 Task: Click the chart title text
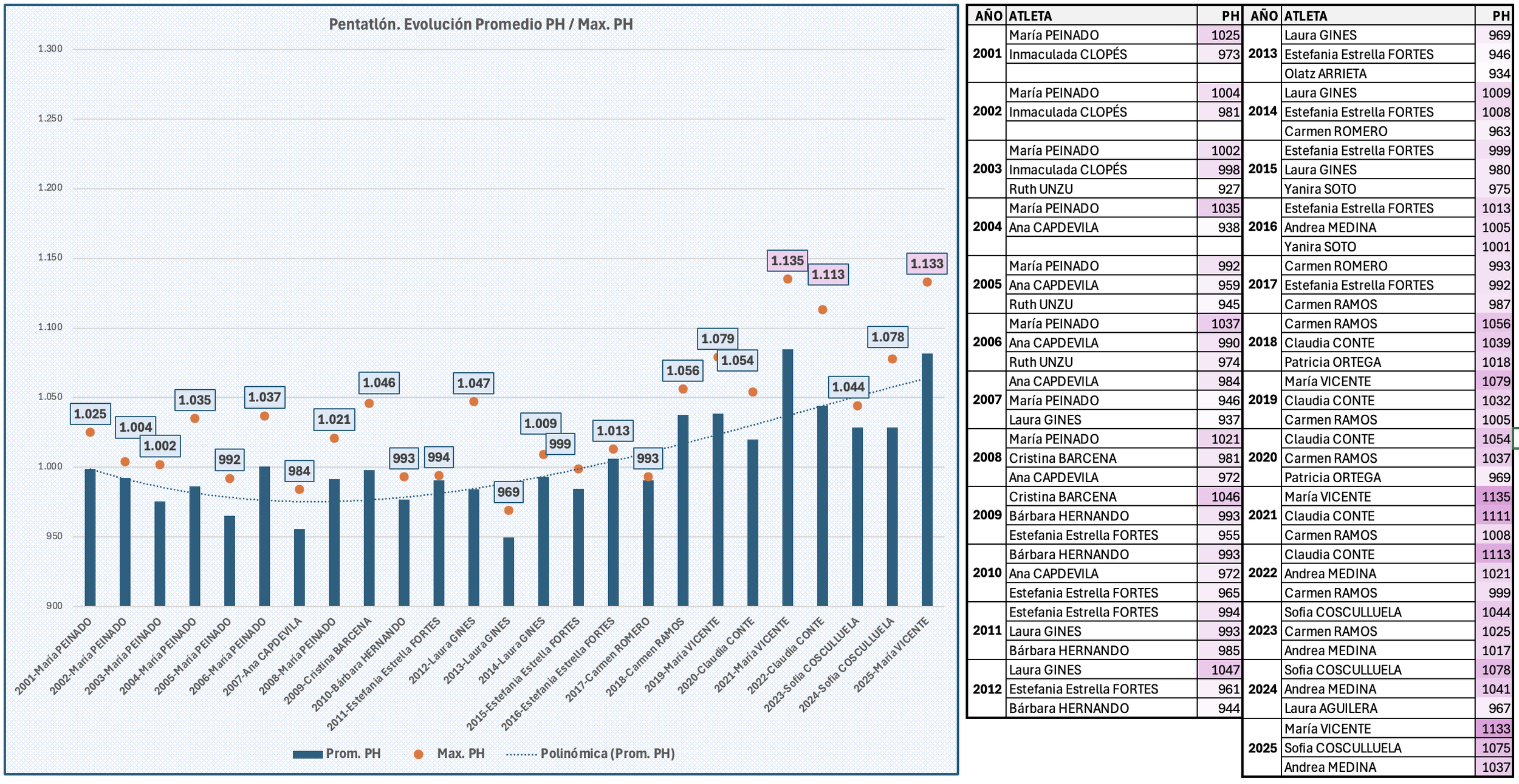click(x=481, y=24)
